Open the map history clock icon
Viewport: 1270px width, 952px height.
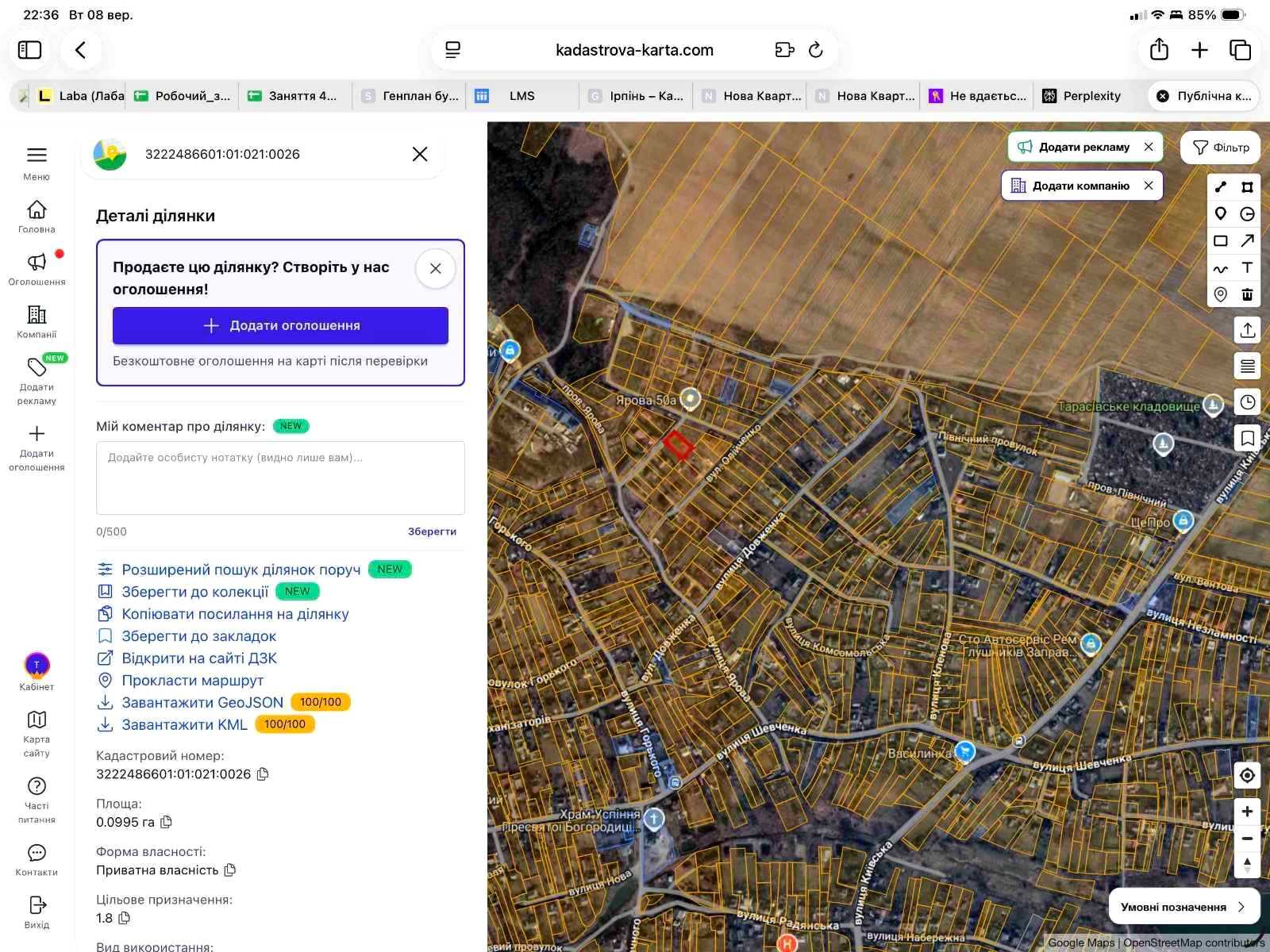coord(1247,402)
